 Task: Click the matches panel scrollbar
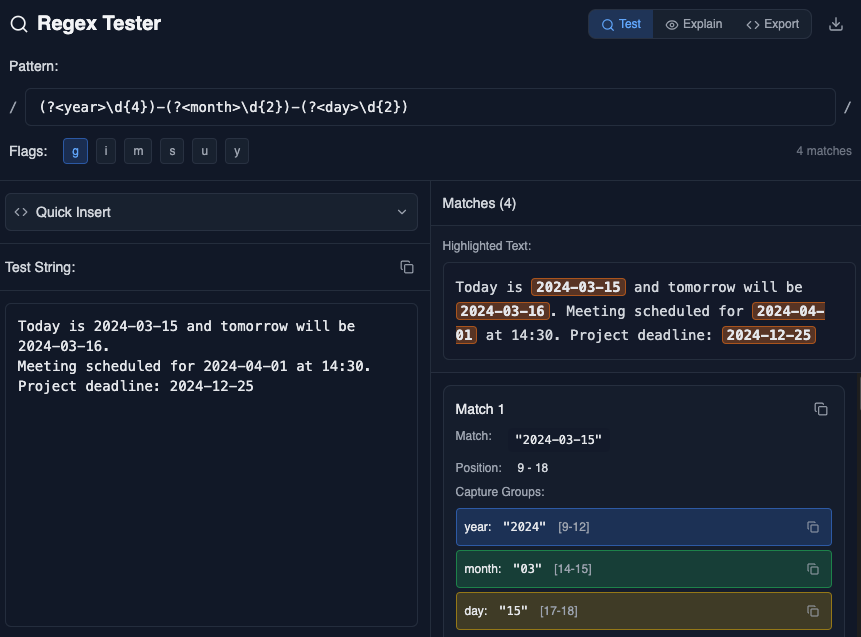[858, 392]
